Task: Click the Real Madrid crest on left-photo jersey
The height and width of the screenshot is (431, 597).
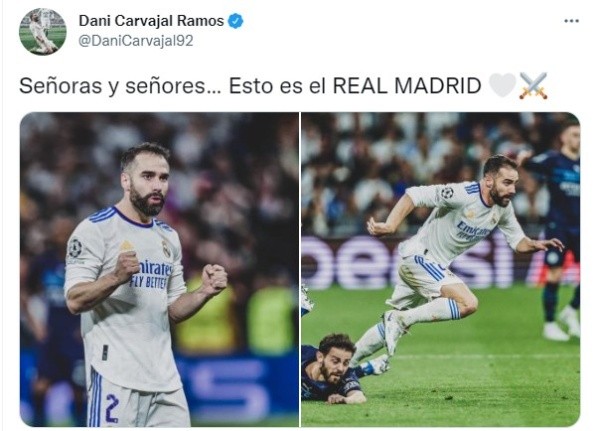Action: coord(166,248)
